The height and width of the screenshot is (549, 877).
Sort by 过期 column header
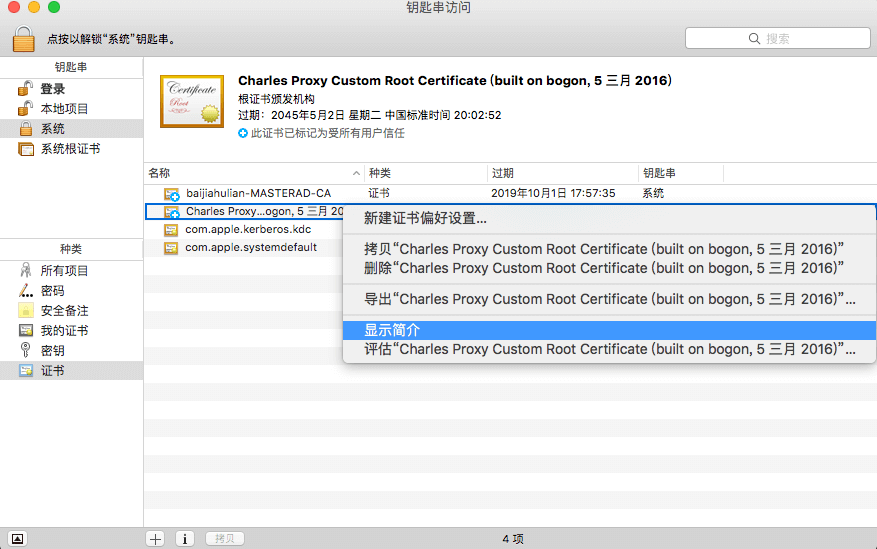coord(563,173)
